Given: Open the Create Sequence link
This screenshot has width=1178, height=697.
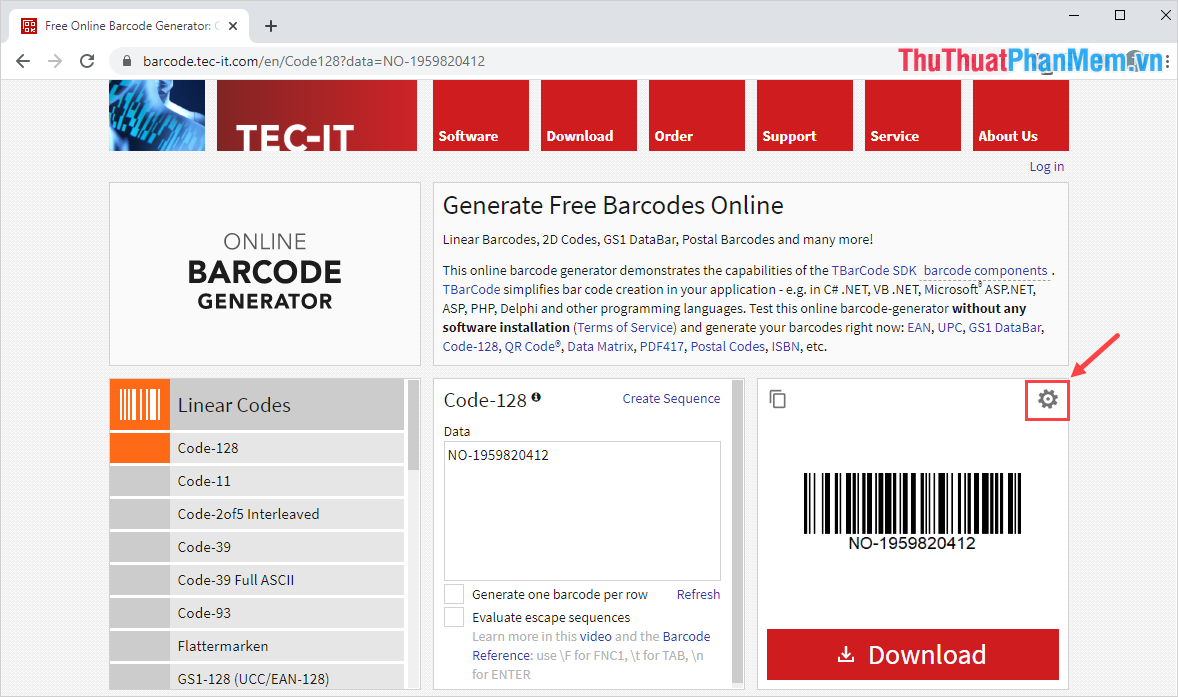Looking at the screenshot, I should [671, 398].
